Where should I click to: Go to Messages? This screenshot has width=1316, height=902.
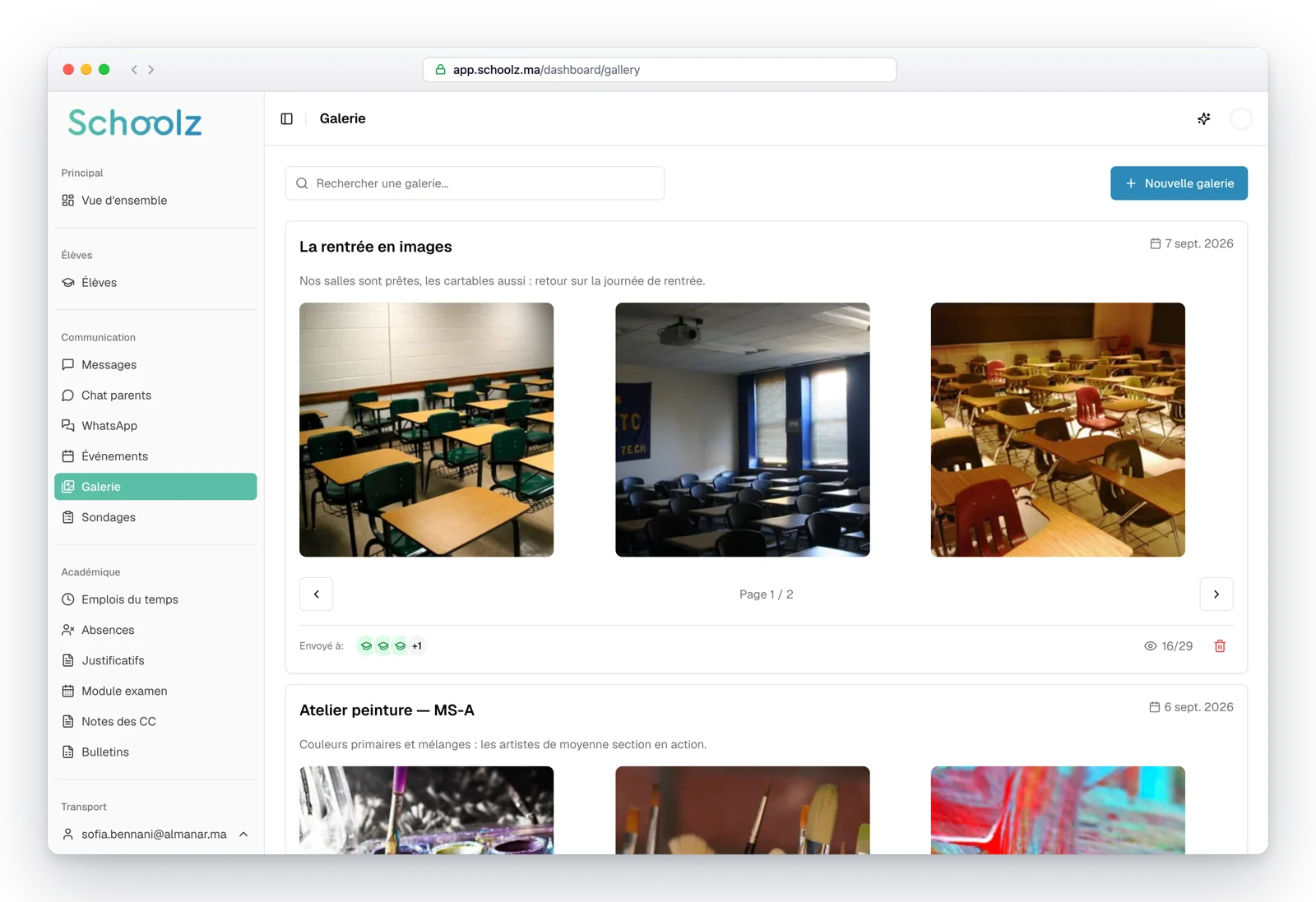(155, 365)
